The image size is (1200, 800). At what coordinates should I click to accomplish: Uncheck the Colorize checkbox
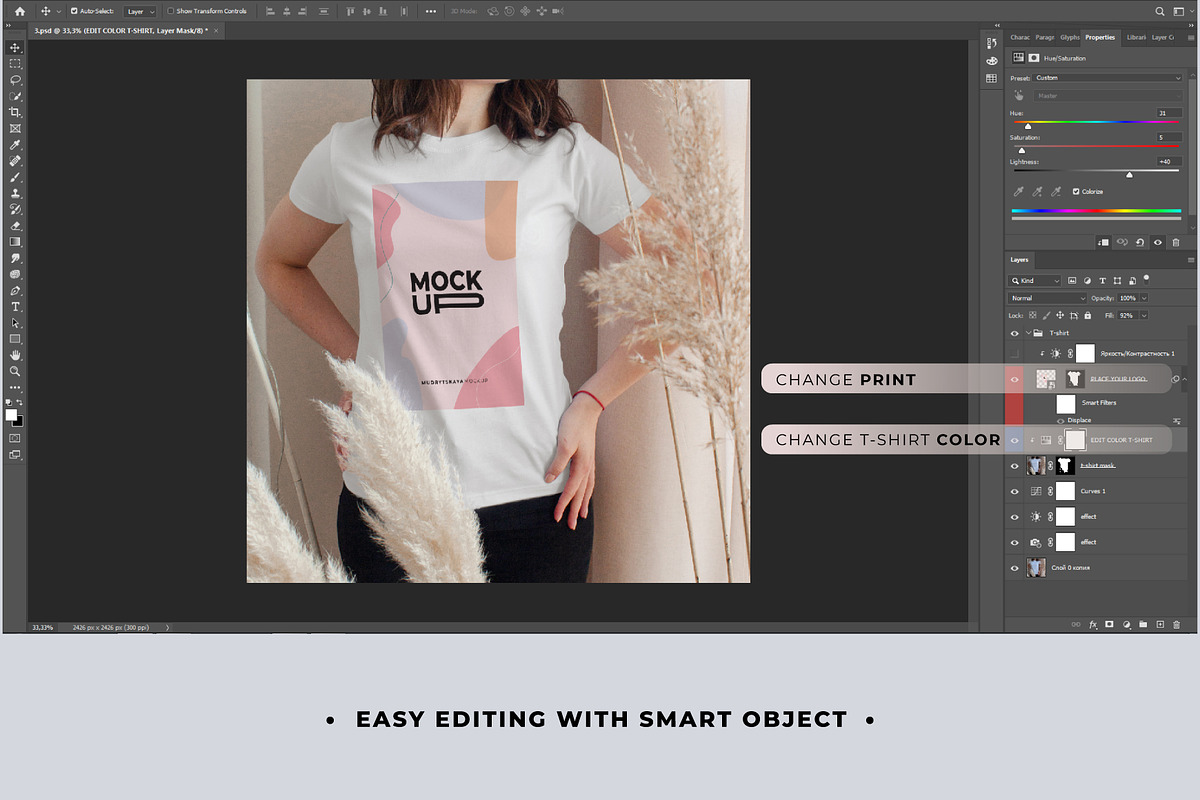[x=1076, y=191]
